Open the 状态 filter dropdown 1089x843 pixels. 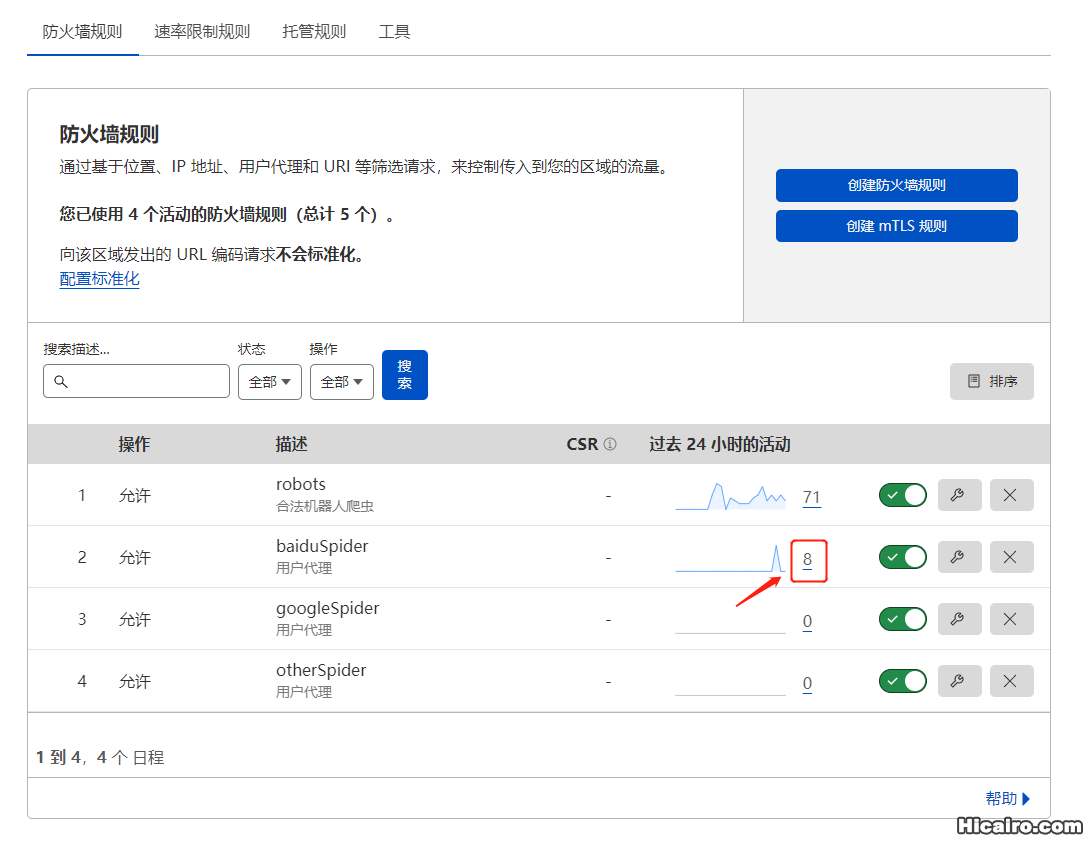click(x=269, y=381)
